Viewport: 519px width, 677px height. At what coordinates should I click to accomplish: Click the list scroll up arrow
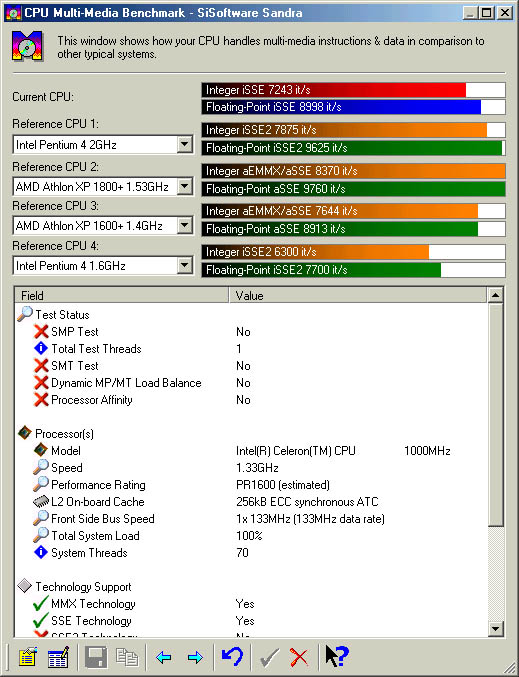[495, 295]
